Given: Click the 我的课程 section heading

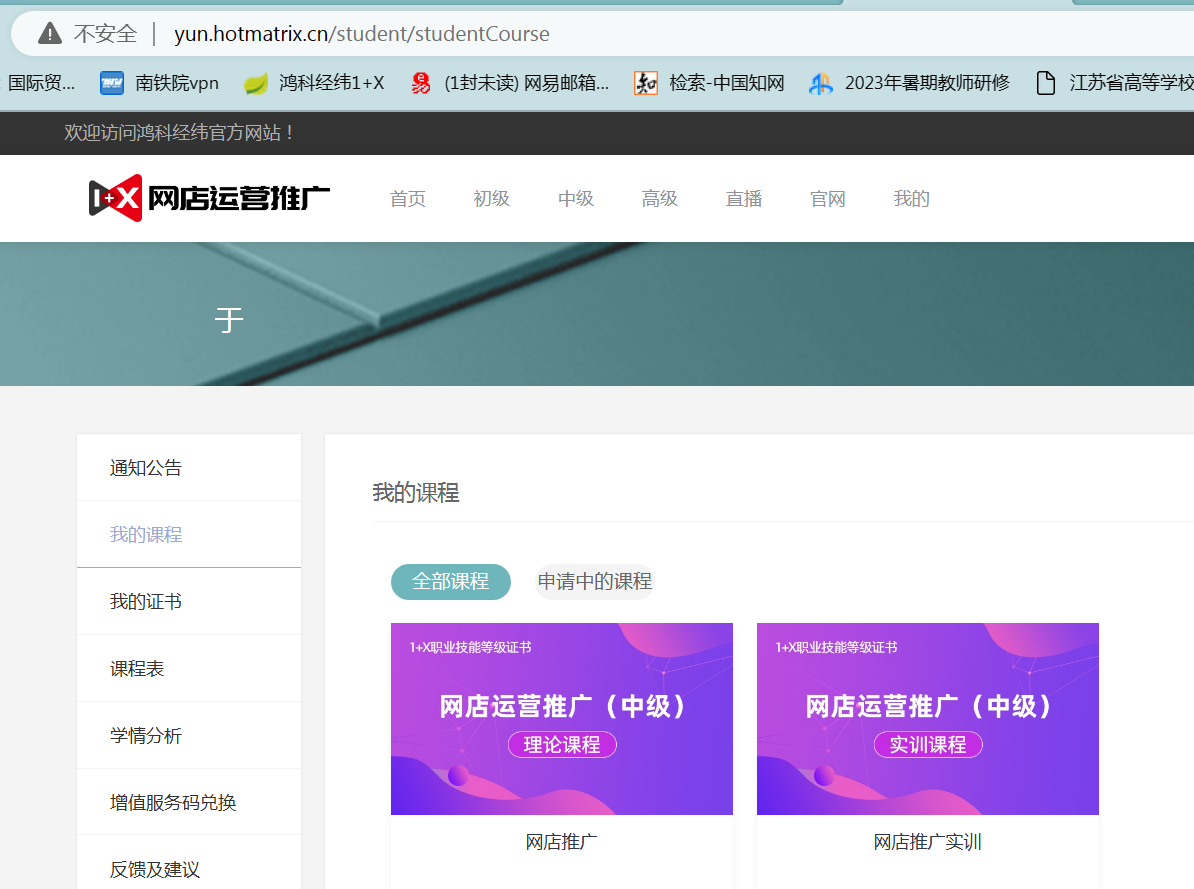Looking at the screenshot, I should pos(416,493).
